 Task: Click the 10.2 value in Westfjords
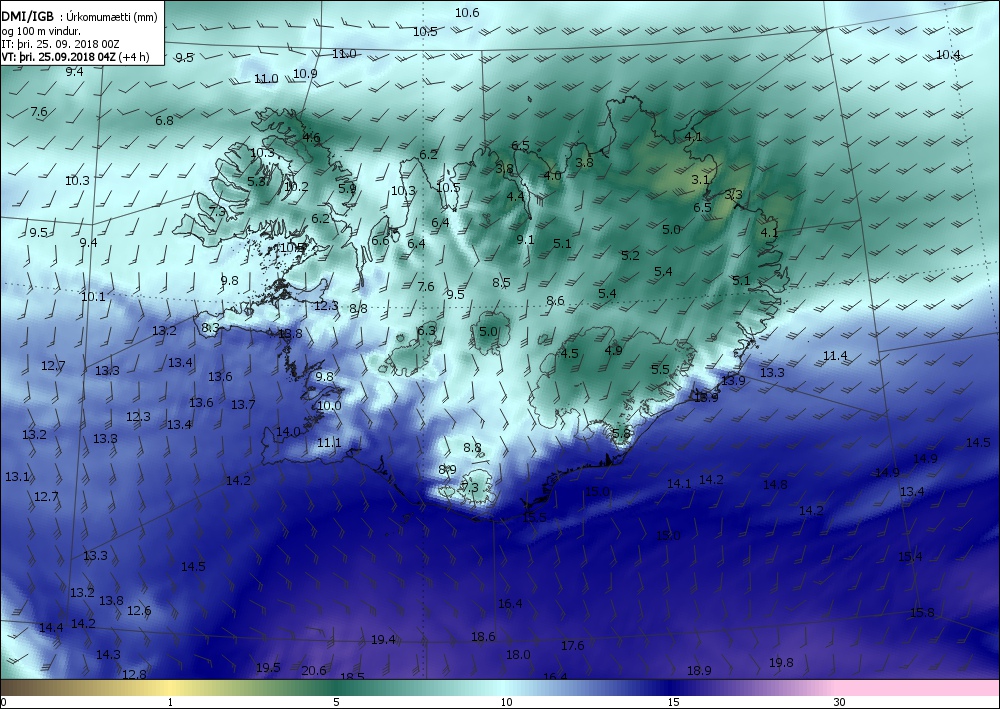click(x=297, y=186)
